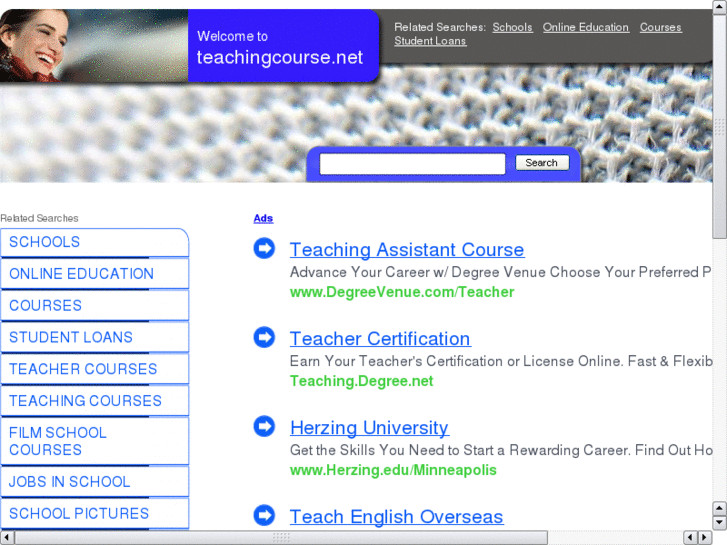The width and height of the screenshot is (727, 545).
Task: Click arrow icon beside Teacher Certification
Action: click(x=264, y=337)
